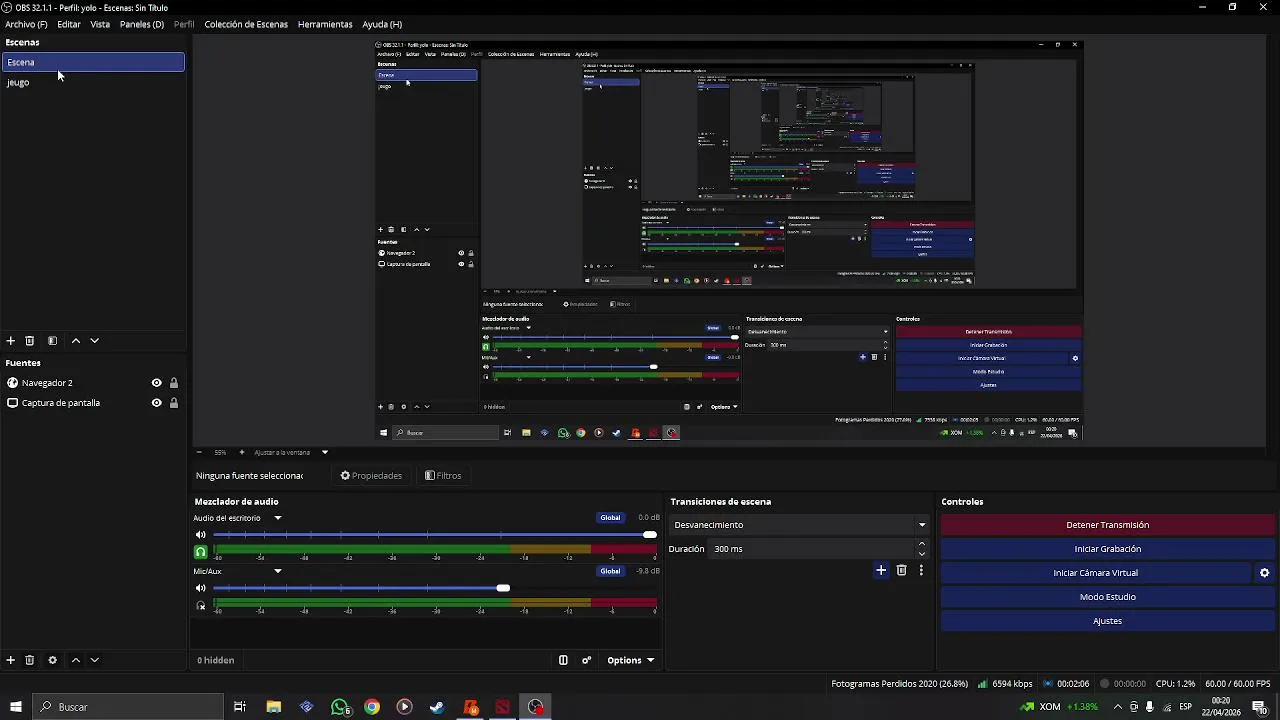Open source Filtros button
1280x720 pixels.
coord(443,476)
